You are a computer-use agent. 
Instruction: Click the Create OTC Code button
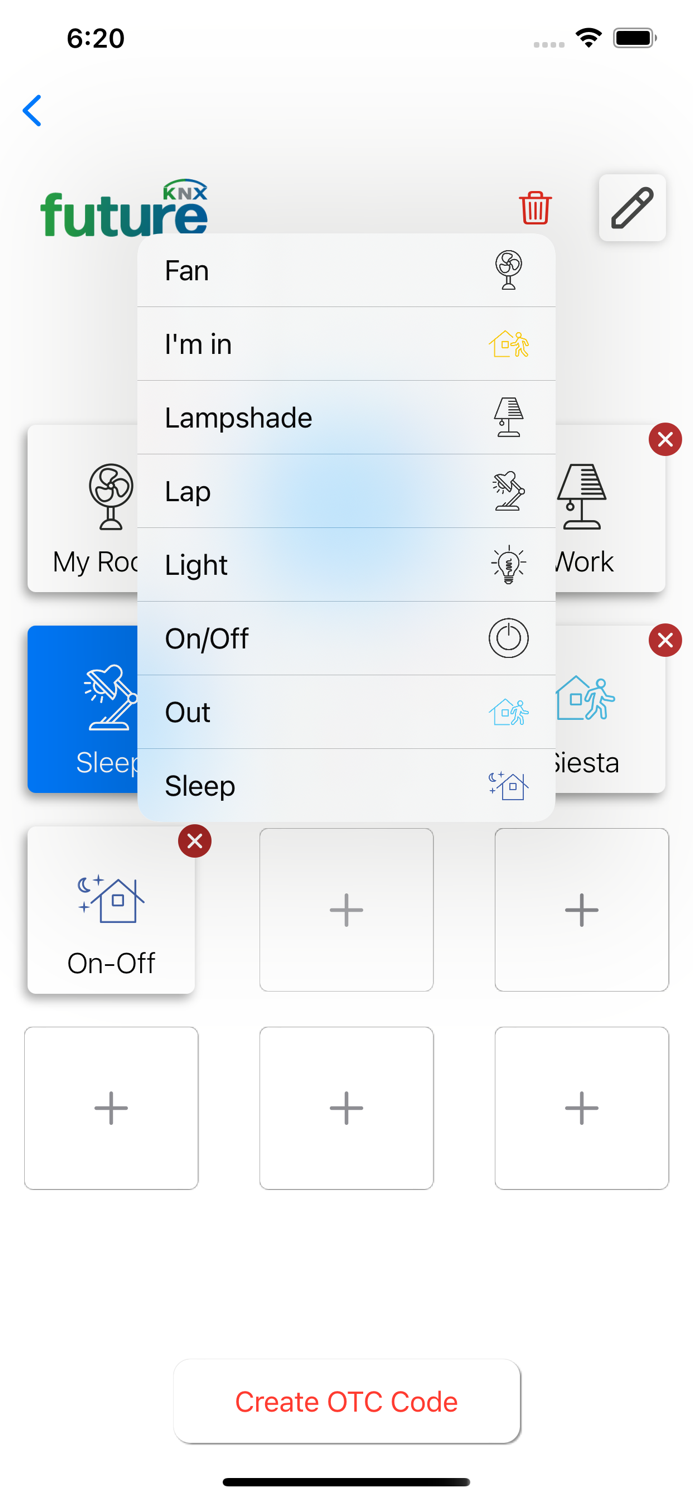pos(346,1401)
